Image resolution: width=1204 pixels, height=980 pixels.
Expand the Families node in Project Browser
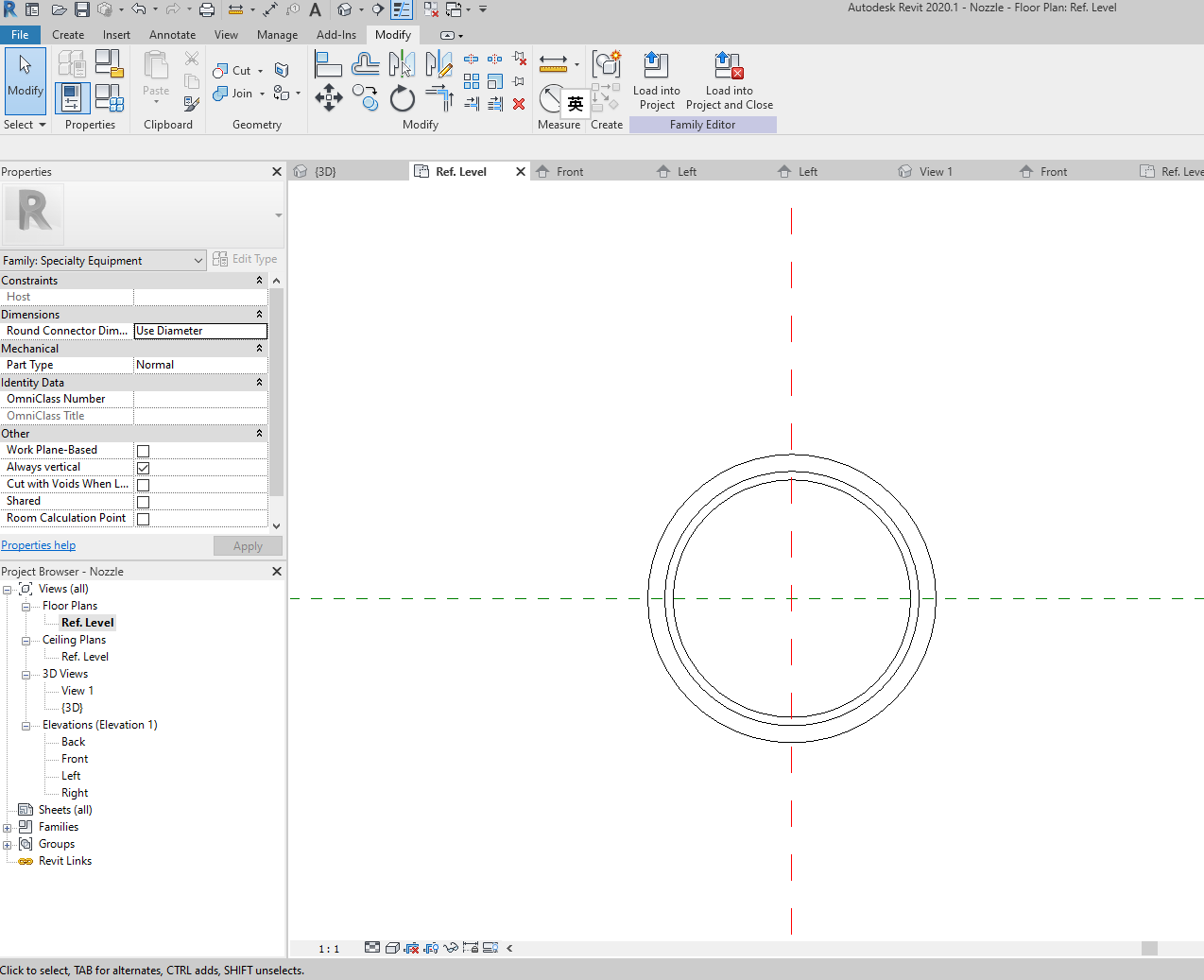[x=8, y=827]
